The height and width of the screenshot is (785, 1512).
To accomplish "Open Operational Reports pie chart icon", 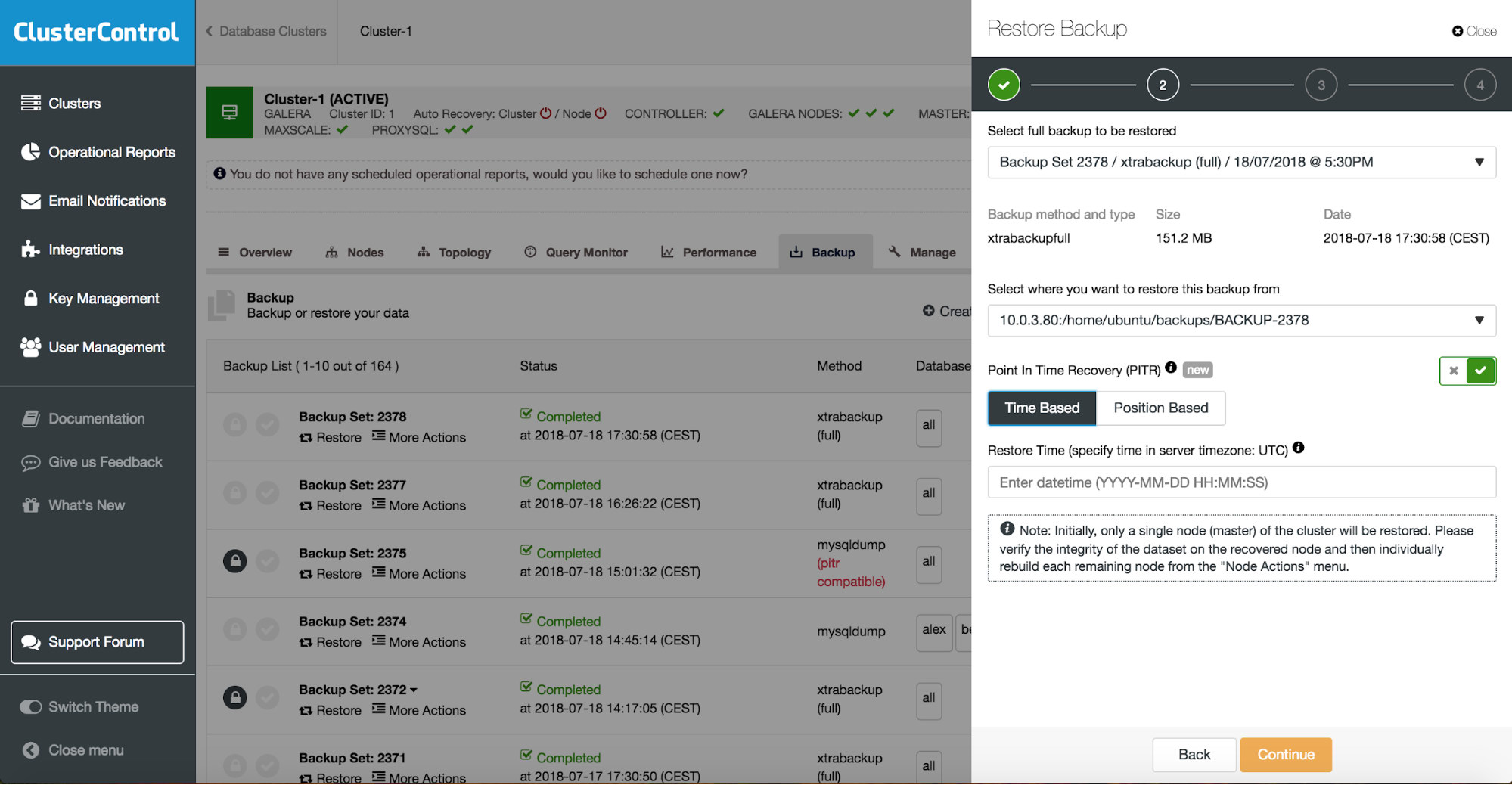I will pyautogui.click(x=31, y=152).
